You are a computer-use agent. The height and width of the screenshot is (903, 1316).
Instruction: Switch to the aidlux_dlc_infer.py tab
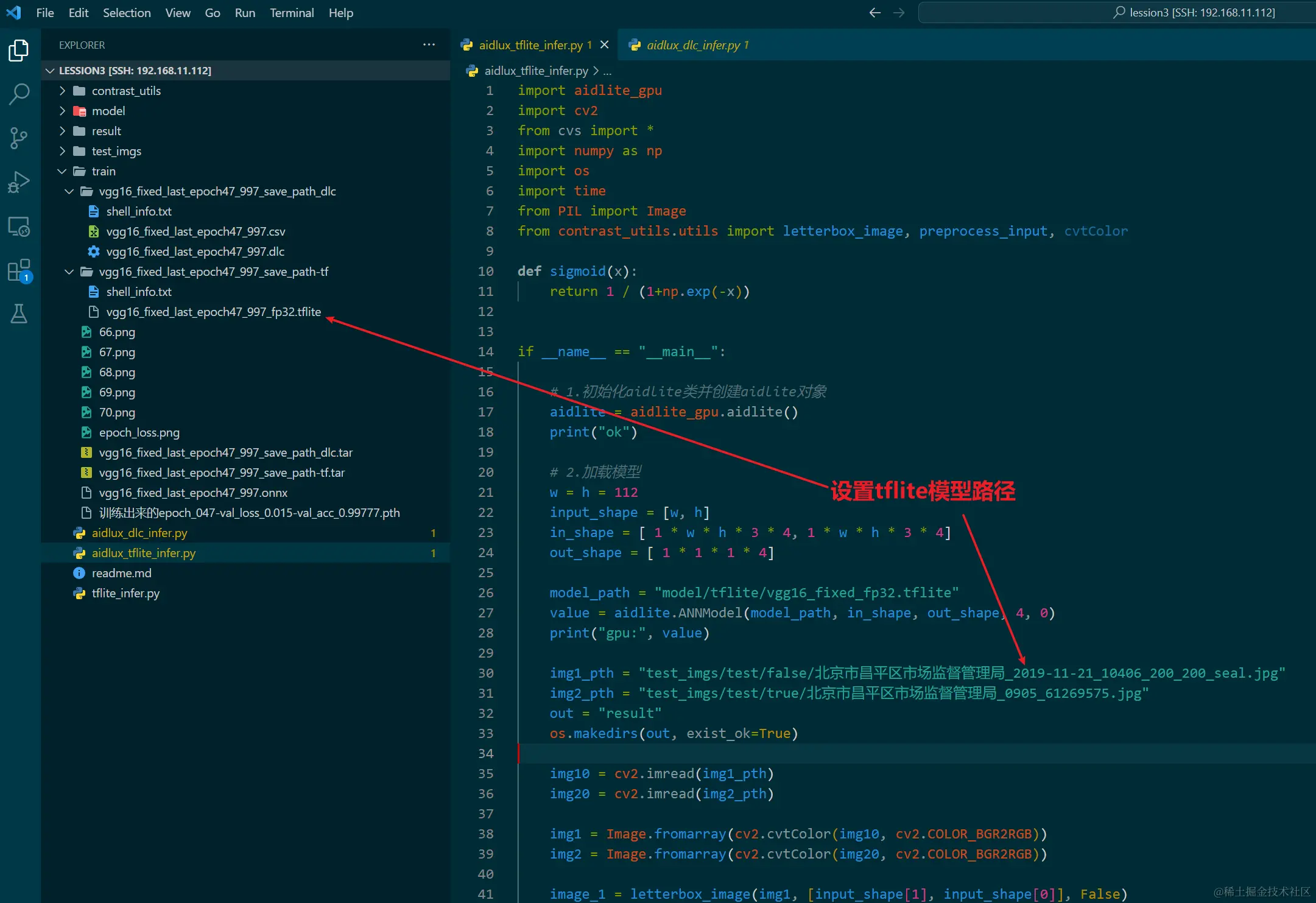(693, 45)
